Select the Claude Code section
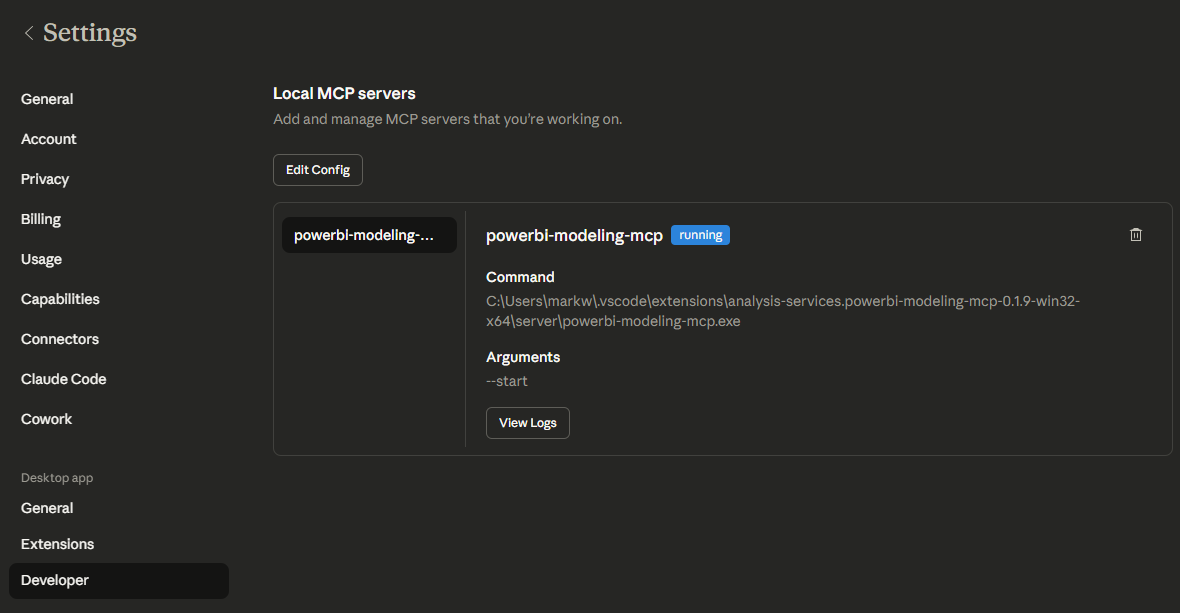 click(x=63, y=378)
